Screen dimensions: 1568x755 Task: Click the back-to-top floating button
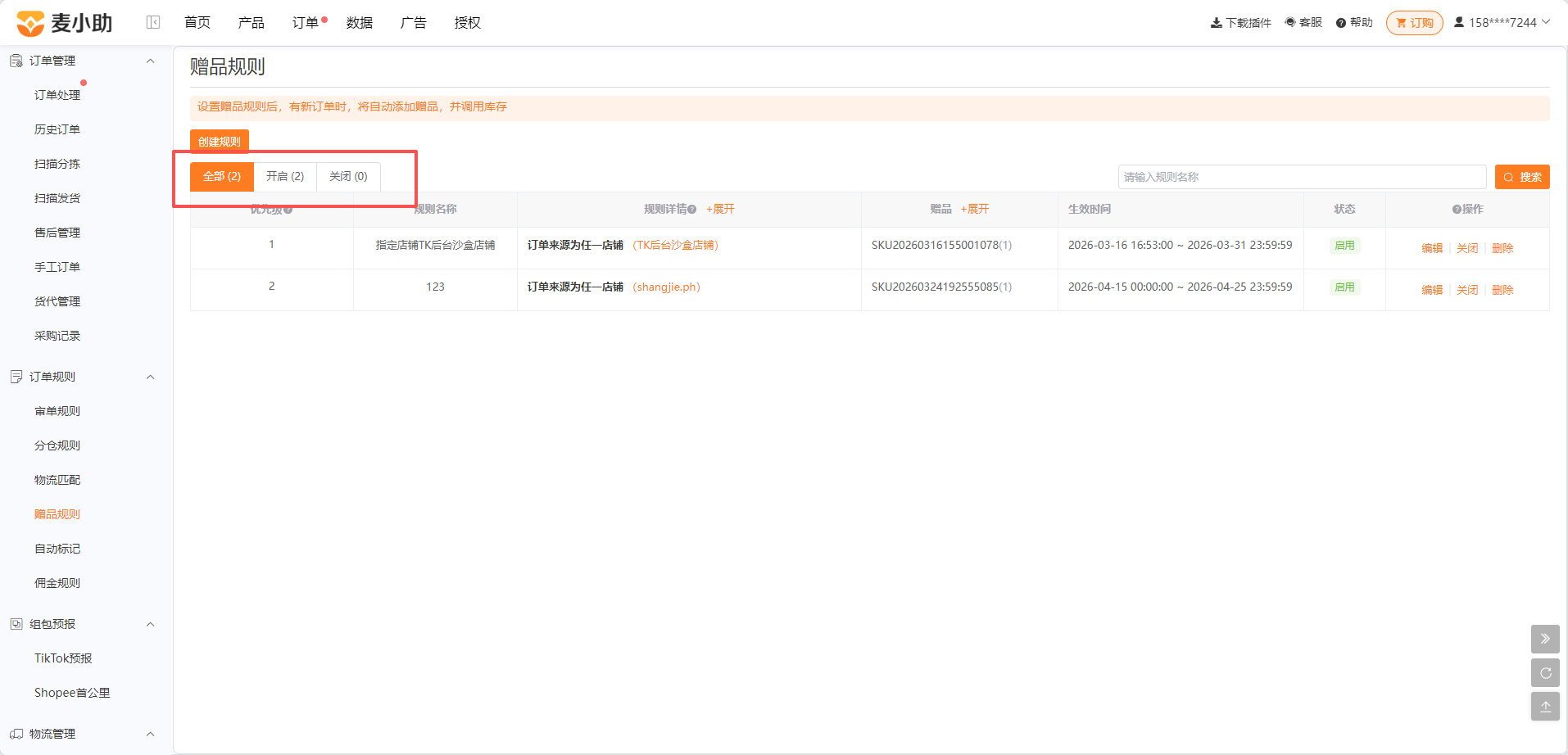(x=1545, y=706)
